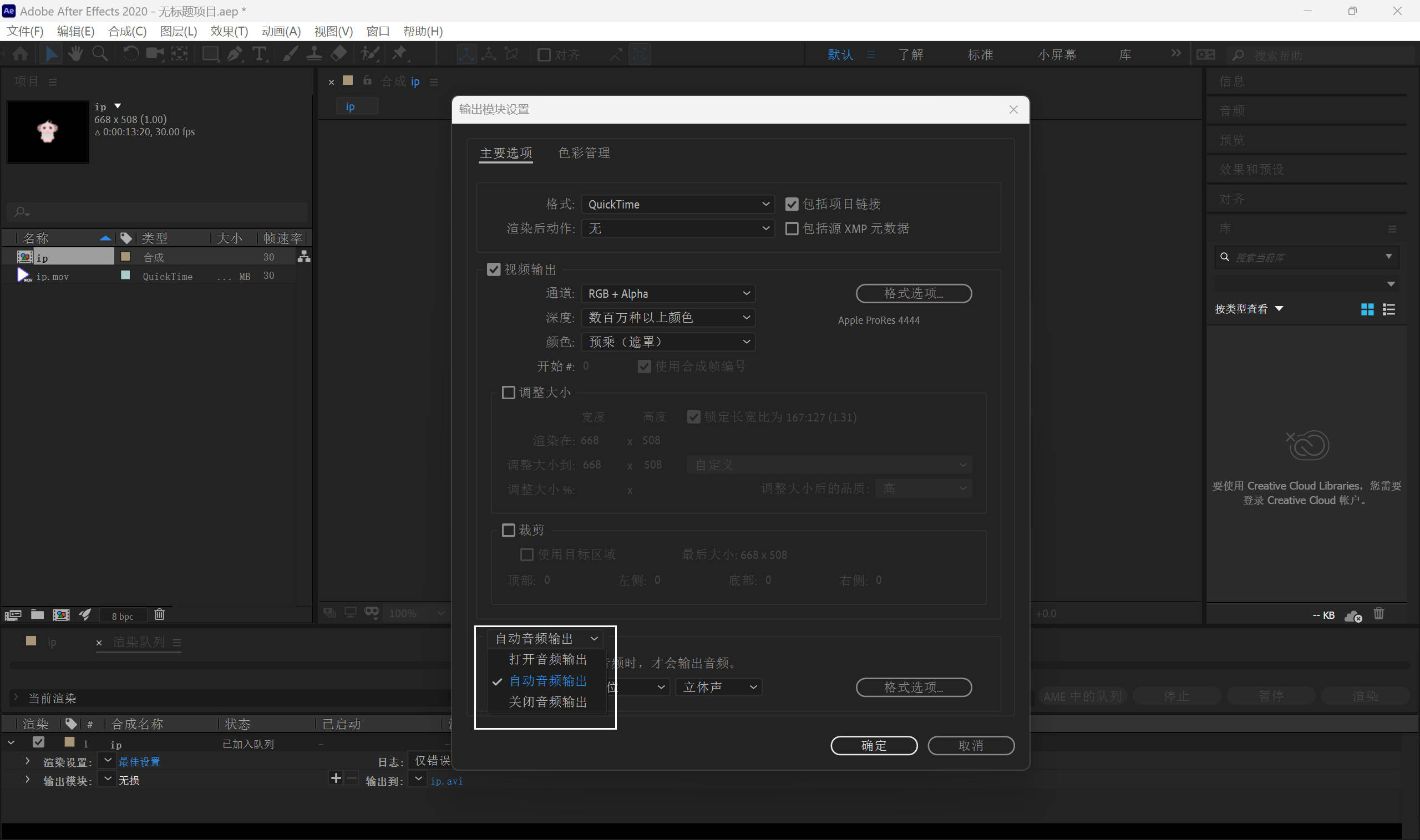Viewport: 1420px width, 840px height.
Task: Enable the 裁剪 checkbox
Action: [x=509, y=530]
